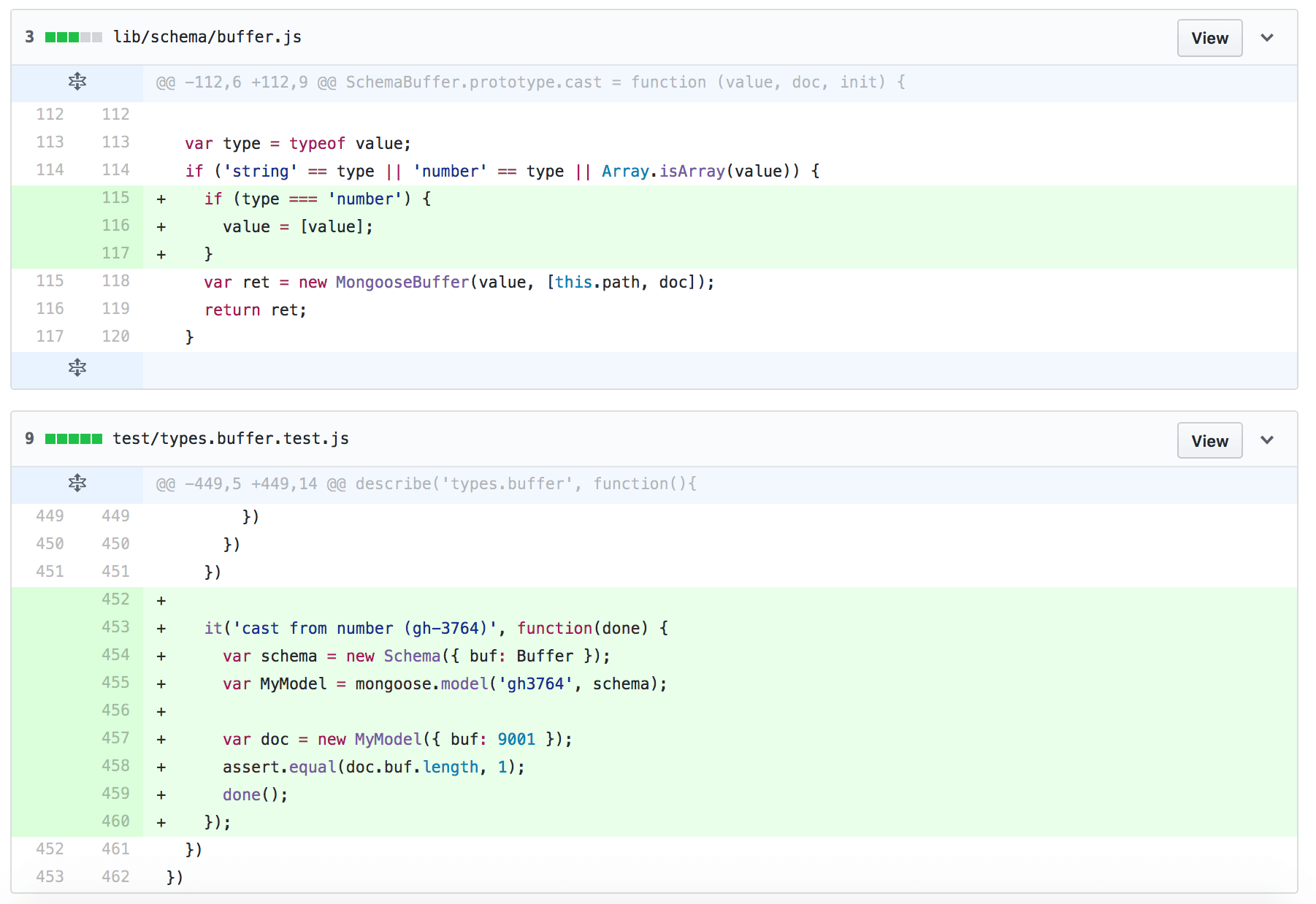
Task: Click the diffstat bar for lib/schema/buffer.js
Action: point(73,37)
